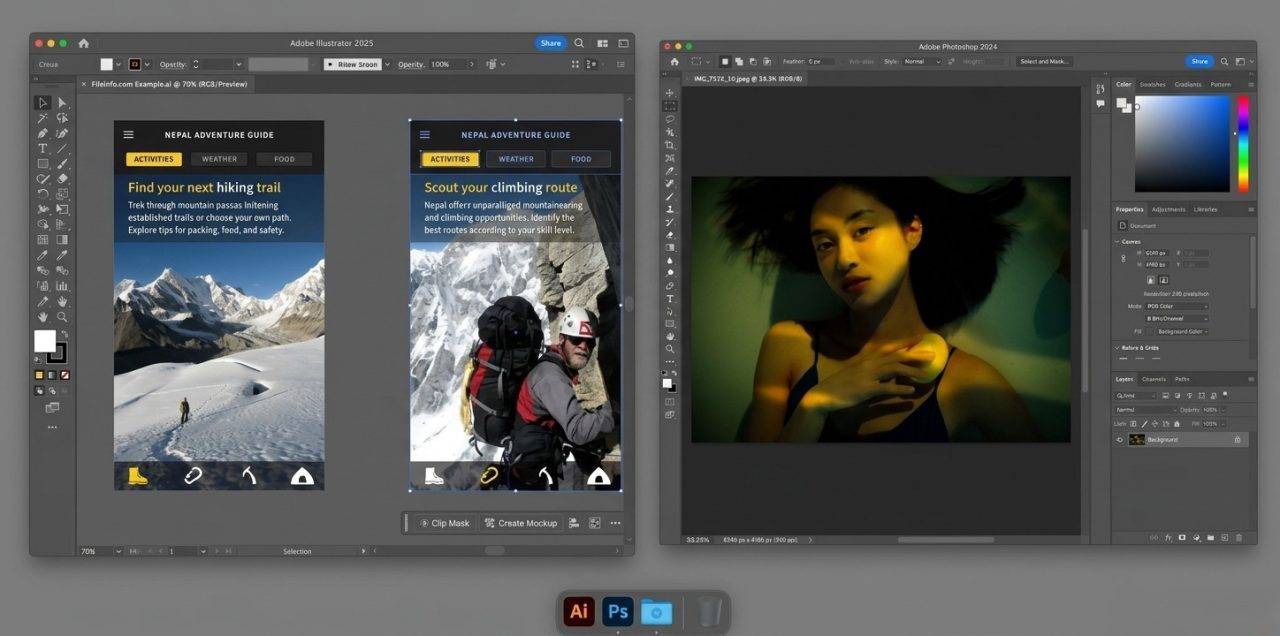The width and height of the screenshot is (1280, 636).
Task: Click the Photoshop Share button
Action: tap(1199, 61)
